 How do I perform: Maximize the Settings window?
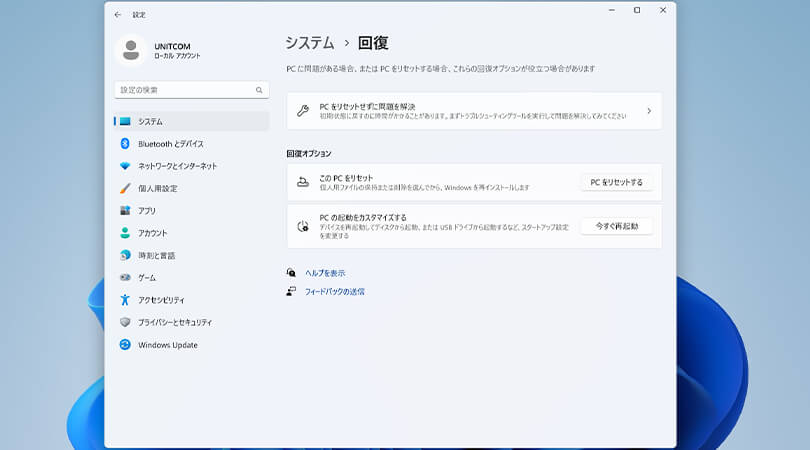pyautogui.click(x=637, y=10)
